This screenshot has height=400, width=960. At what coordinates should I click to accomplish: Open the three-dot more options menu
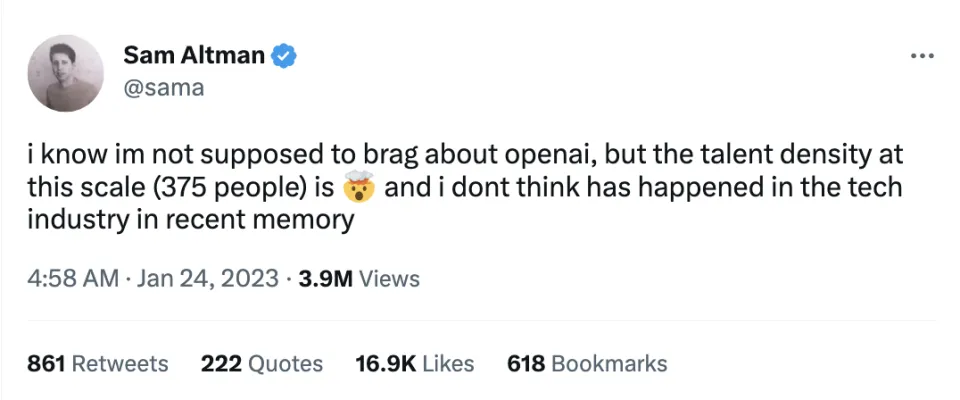[x=921, y=56]
